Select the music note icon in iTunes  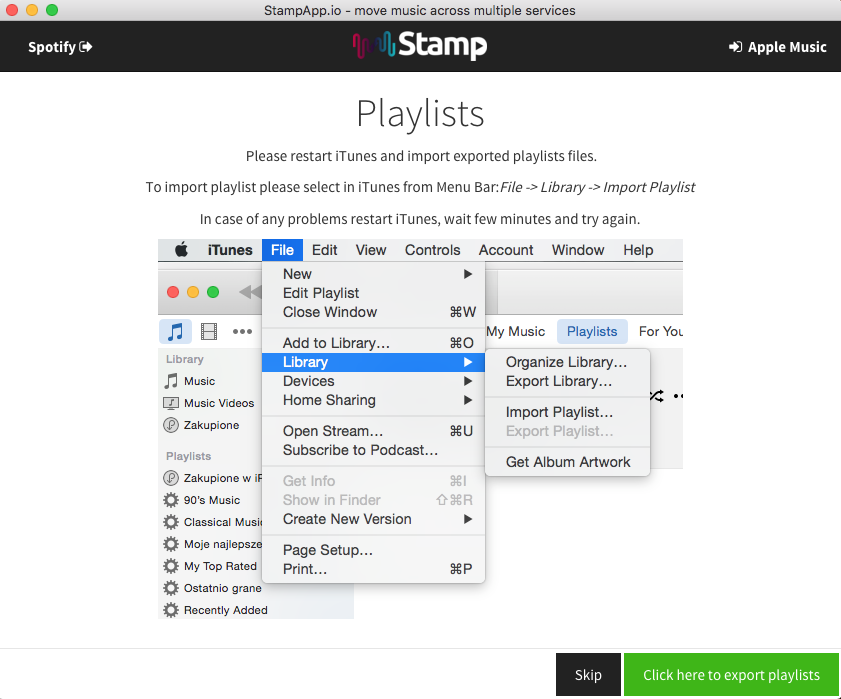176,331
